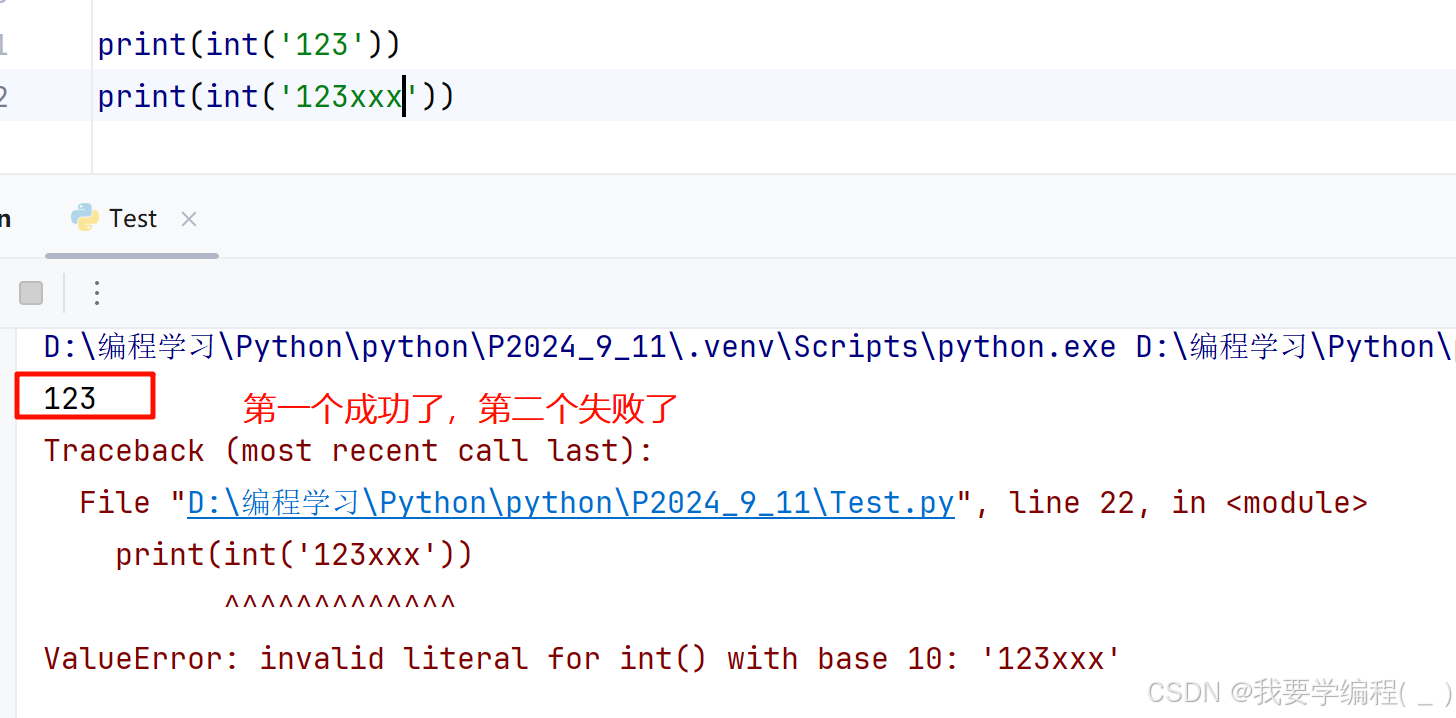This screenshot has width=1456, height=718.
Task: Click the Python icon on Test tab
Action: tap(85, 218)
